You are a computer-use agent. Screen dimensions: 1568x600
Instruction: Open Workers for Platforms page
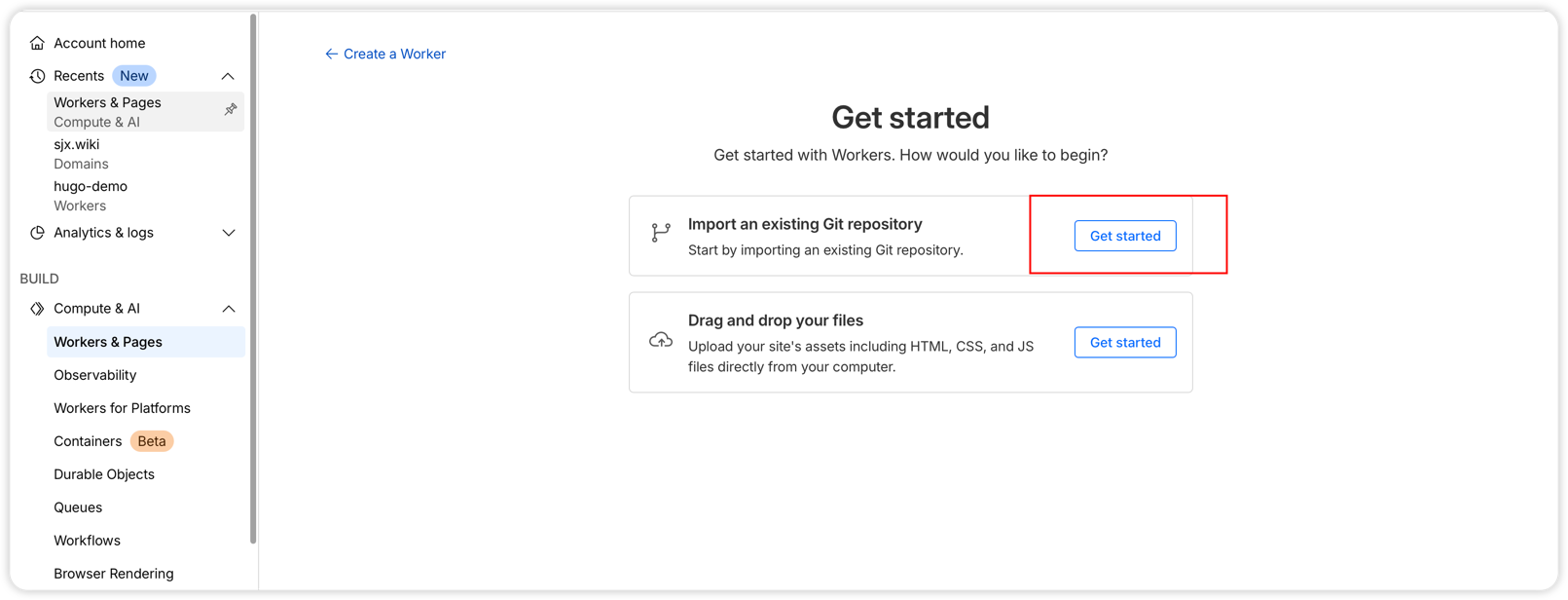[122, 408]
